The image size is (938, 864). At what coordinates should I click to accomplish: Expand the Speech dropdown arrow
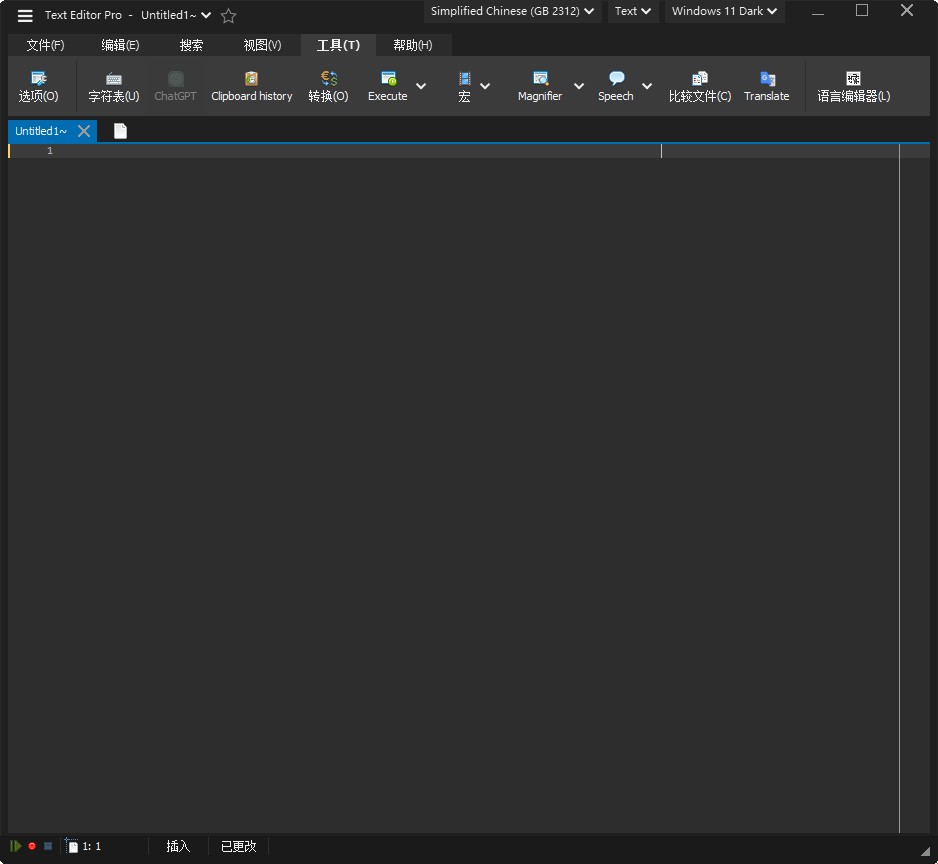point(647,86)
